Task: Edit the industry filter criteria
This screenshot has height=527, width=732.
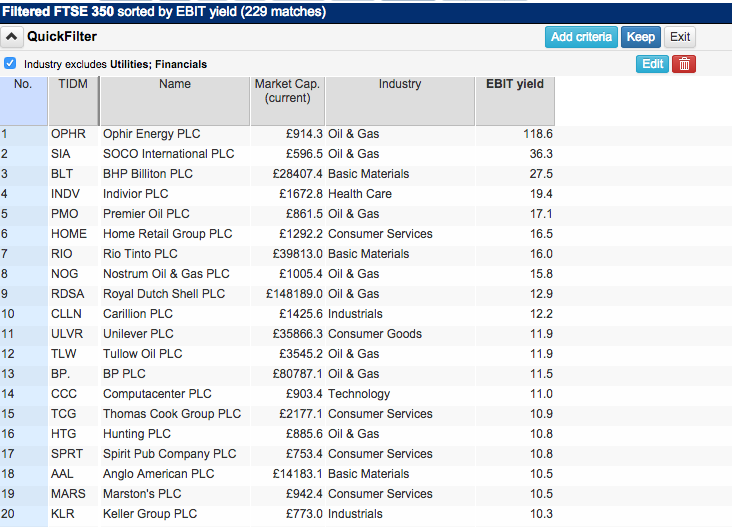Action: (652, 64)
